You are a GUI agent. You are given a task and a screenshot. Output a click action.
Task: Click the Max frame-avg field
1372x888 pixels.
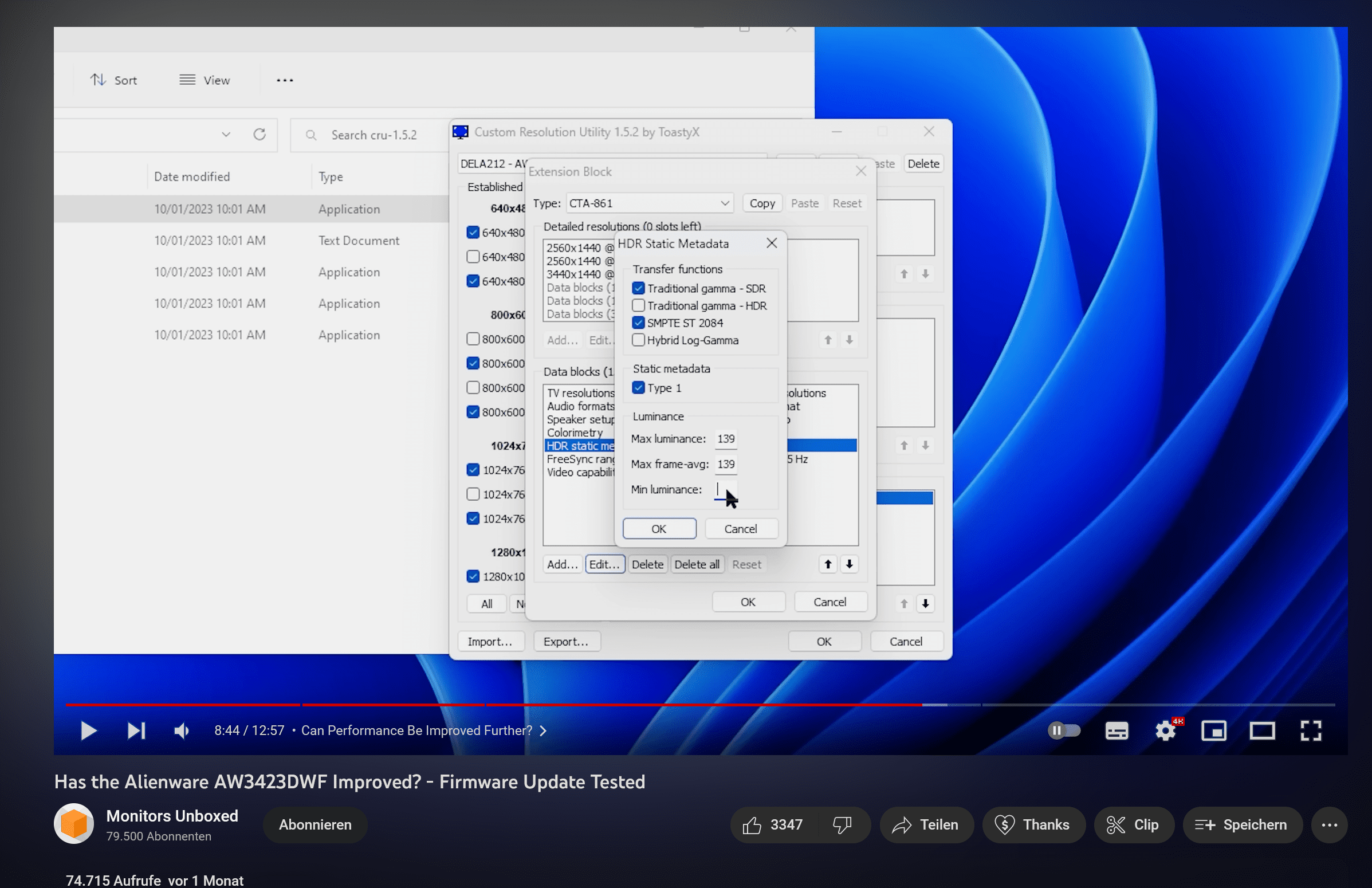tap(726, 464)
